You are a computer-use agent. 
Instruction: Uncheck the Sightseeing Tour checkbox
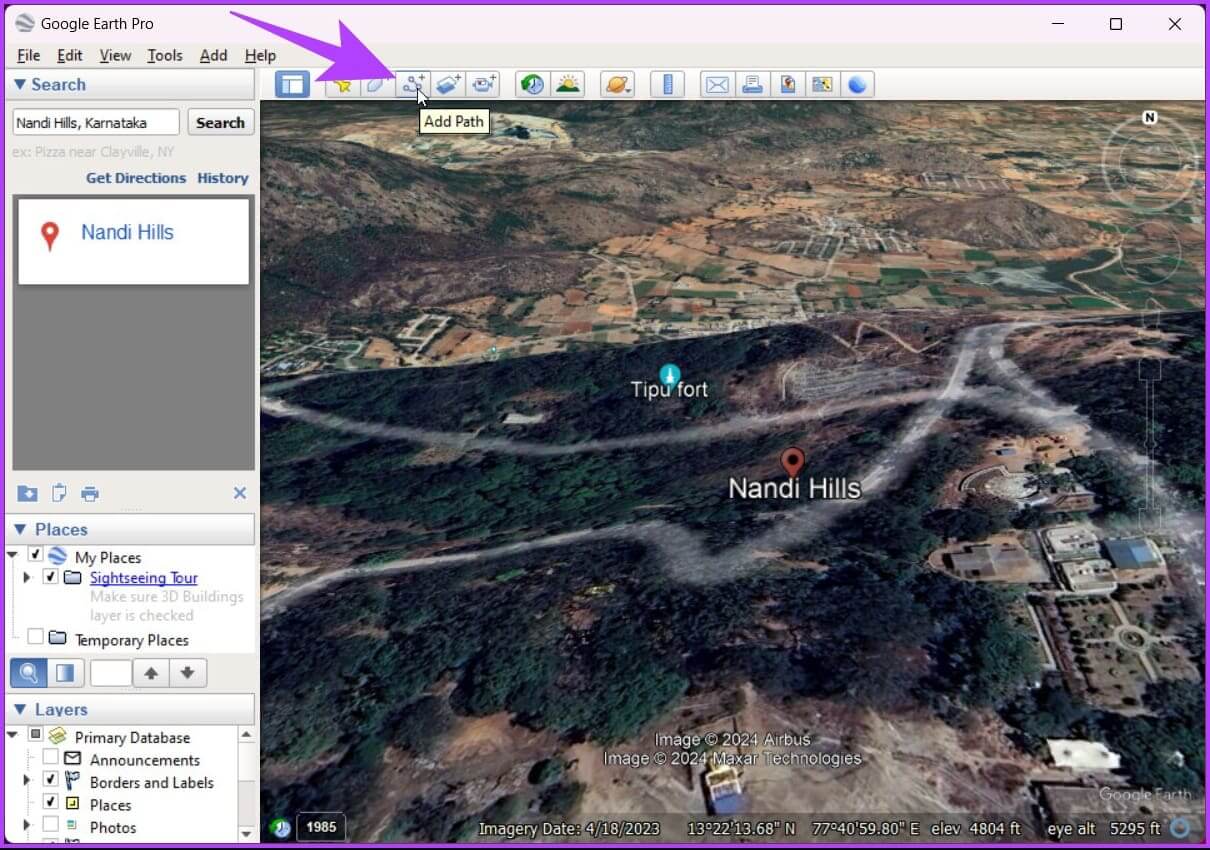(x=50, y=577)
